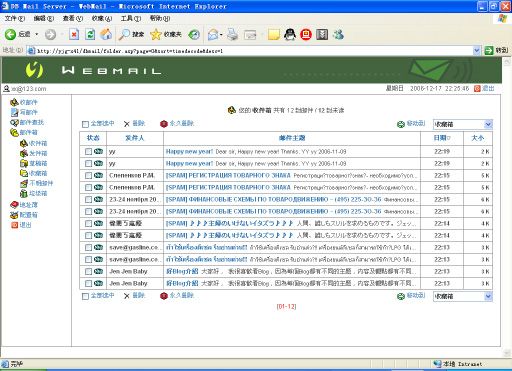Open the 工具(T) menu
The image size is (512, 371).
tap(131, 18)
